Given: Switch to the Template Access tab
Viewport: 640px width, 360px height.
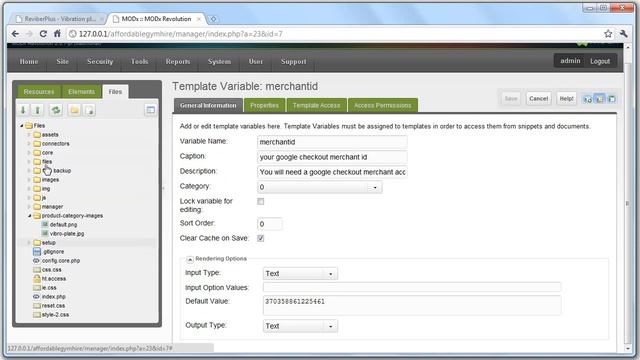Looking at the screenshot, I should coord(316,105).
